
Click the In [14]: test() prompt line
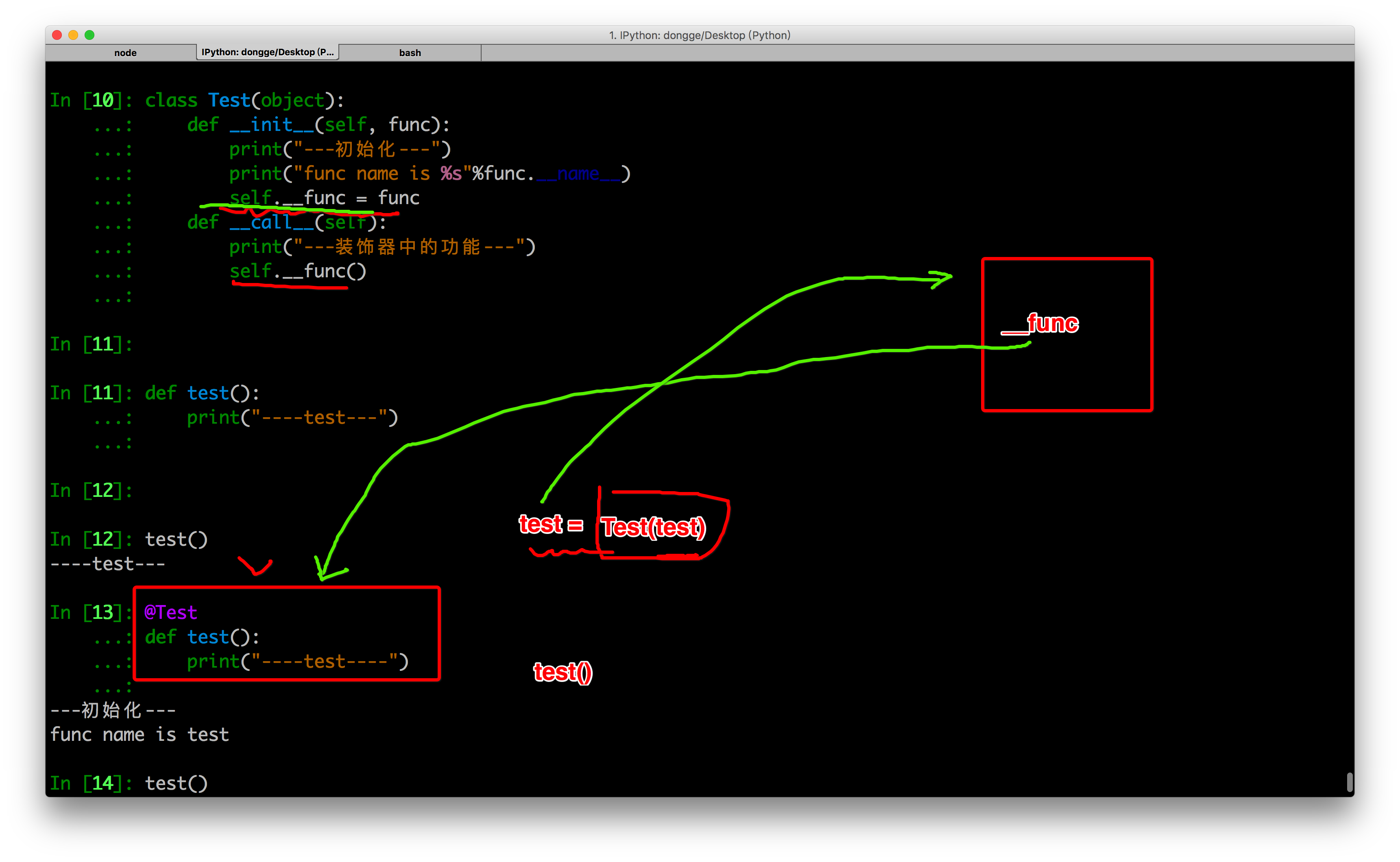point(129,783)
